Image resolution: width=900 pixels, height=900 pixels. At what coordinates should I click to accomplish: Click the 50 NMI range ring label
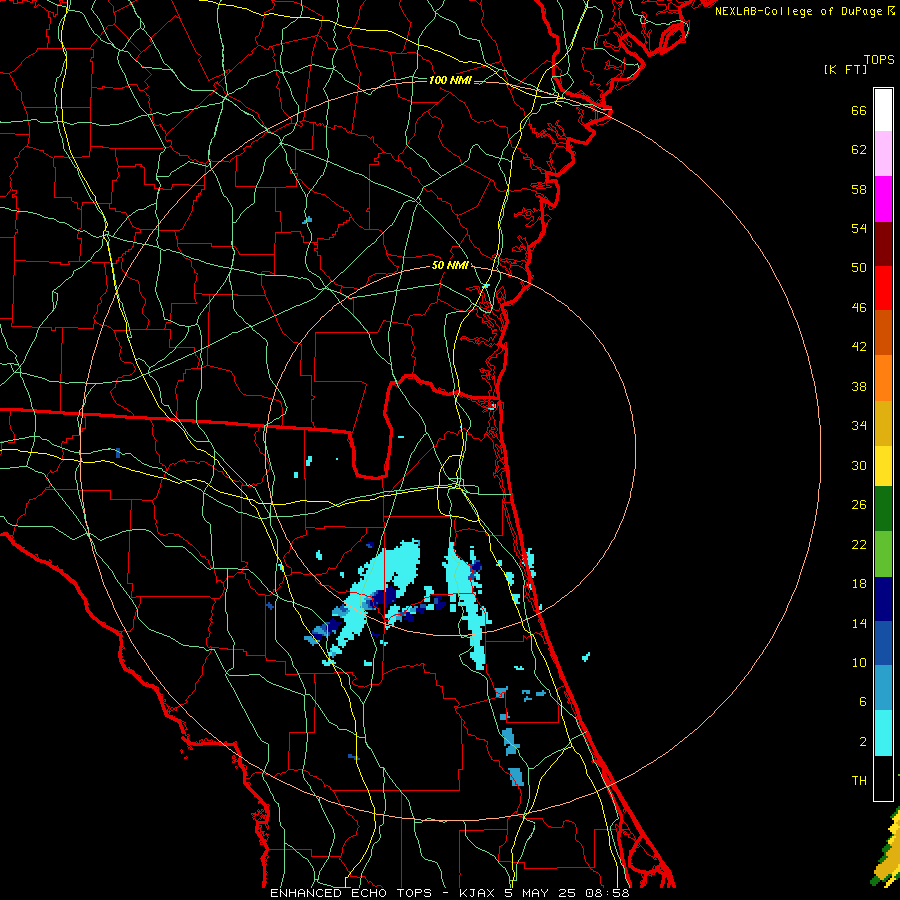point(450,265)
